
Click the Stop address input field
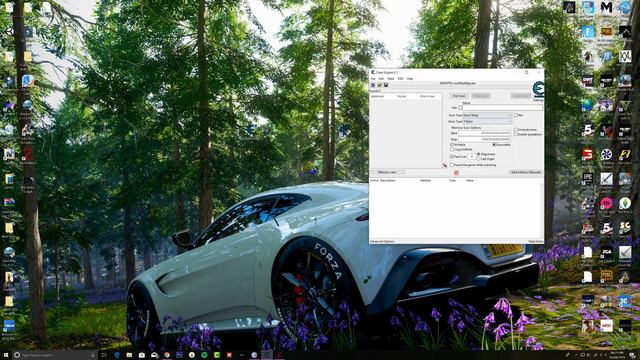484,139
